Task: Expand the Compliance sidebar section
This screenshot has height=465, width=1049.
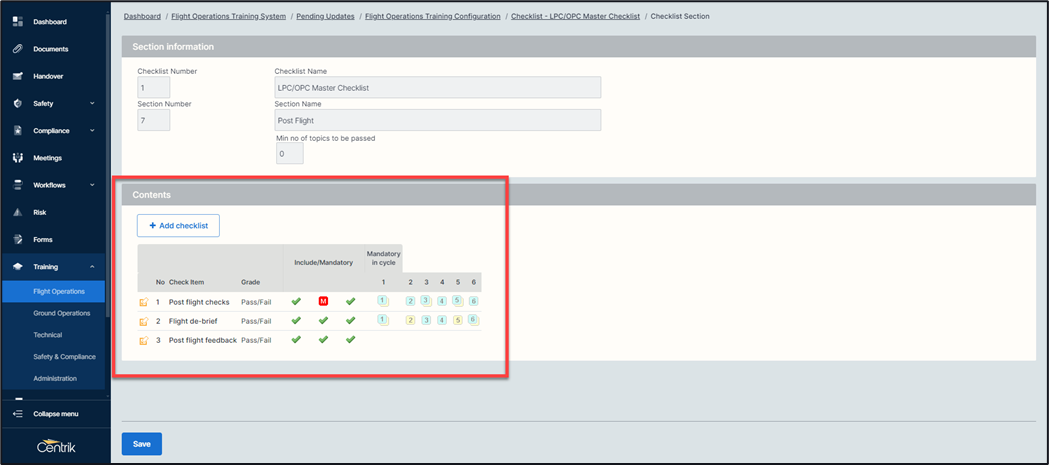Action: pyautogui.click(x=92, y=131)
